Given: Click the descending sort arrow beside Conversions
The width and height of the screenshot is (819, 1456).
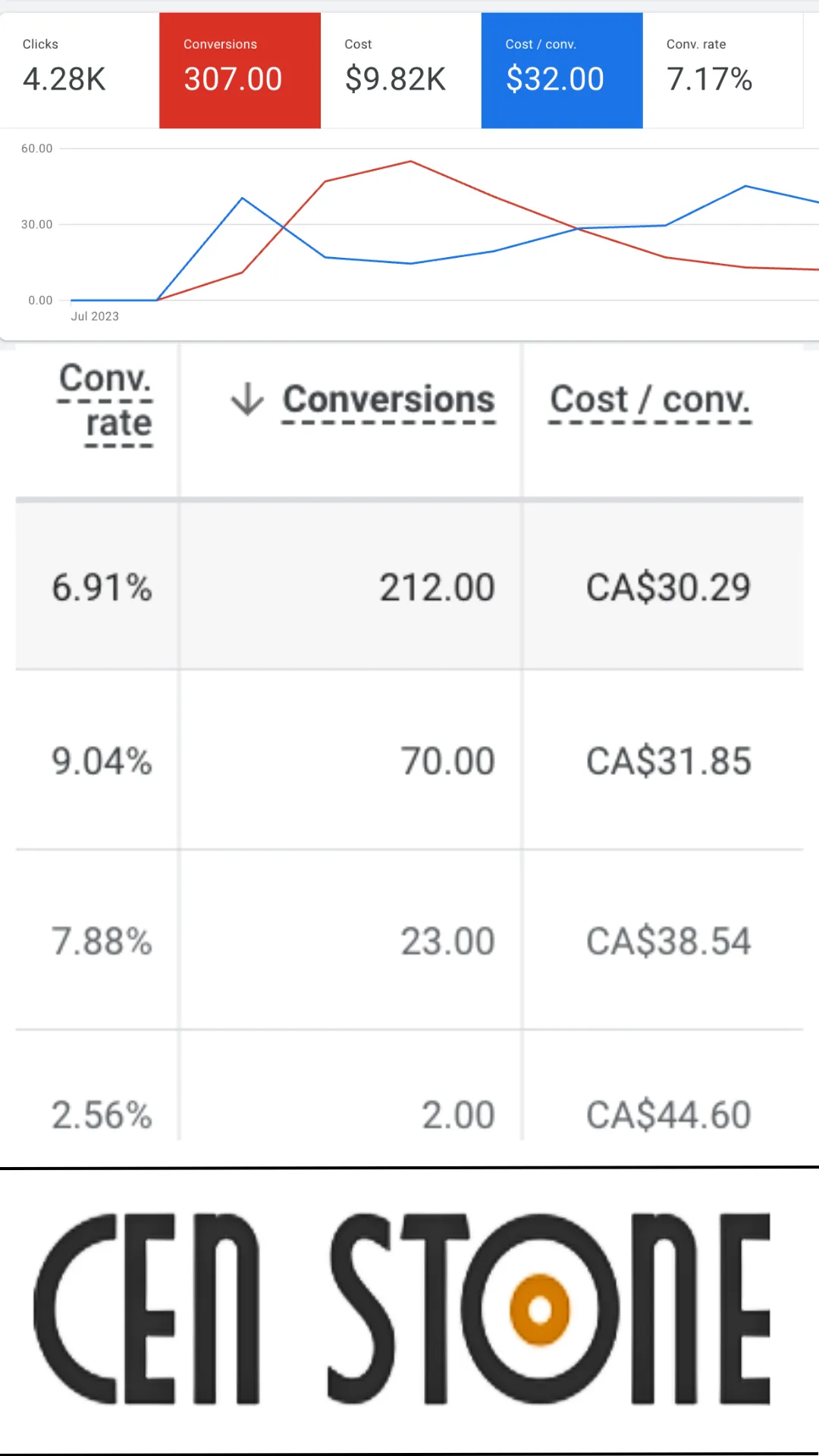Looking at the screenshot, I should pyautogui.click(x=247, y=399).
